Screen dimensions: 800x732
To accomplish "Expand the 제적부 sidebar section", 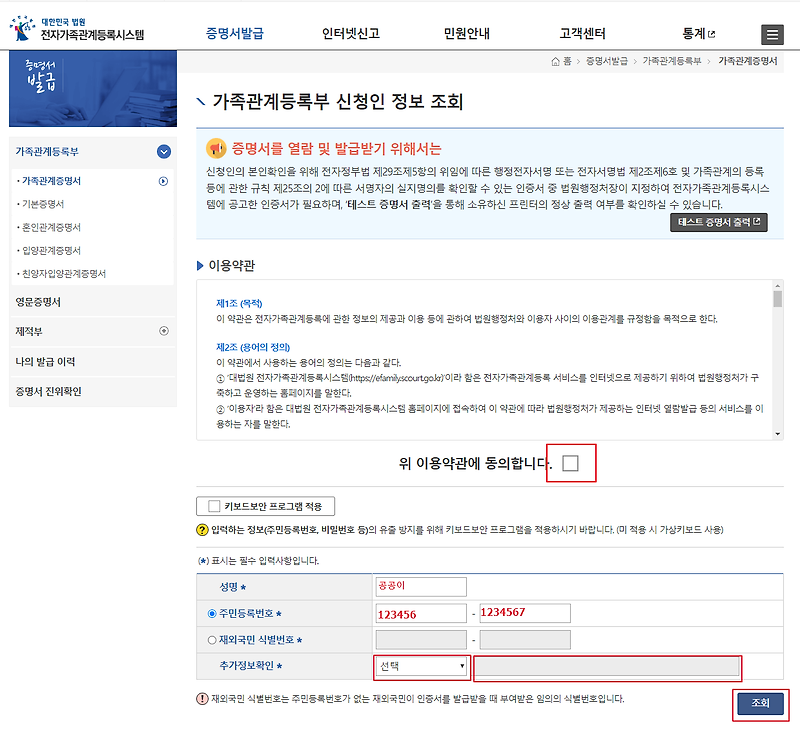I will point(164,331).
